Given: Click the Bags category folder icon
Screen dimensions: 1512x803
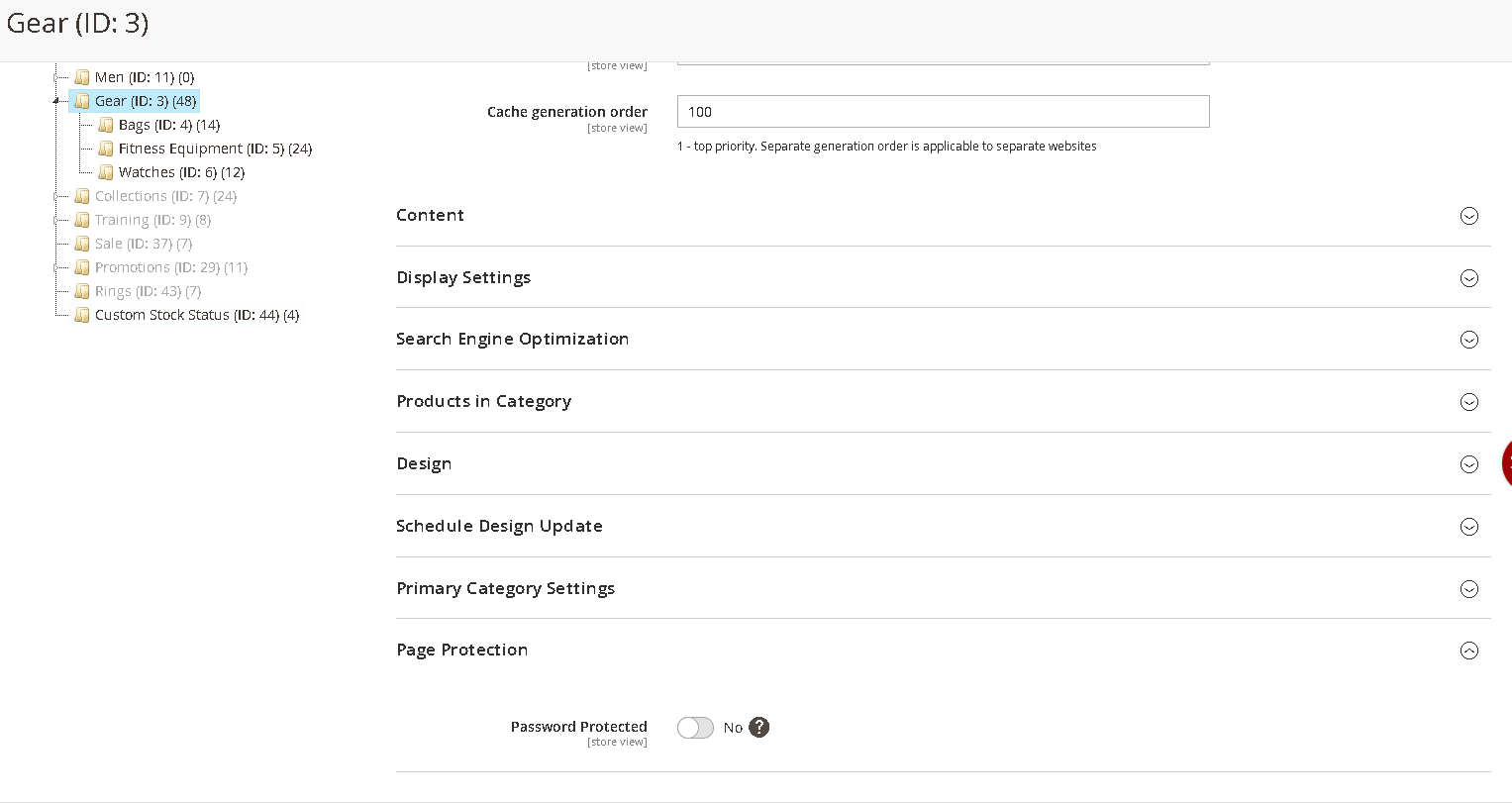Looking at the screenshot, I should click(x=106, y=125).
